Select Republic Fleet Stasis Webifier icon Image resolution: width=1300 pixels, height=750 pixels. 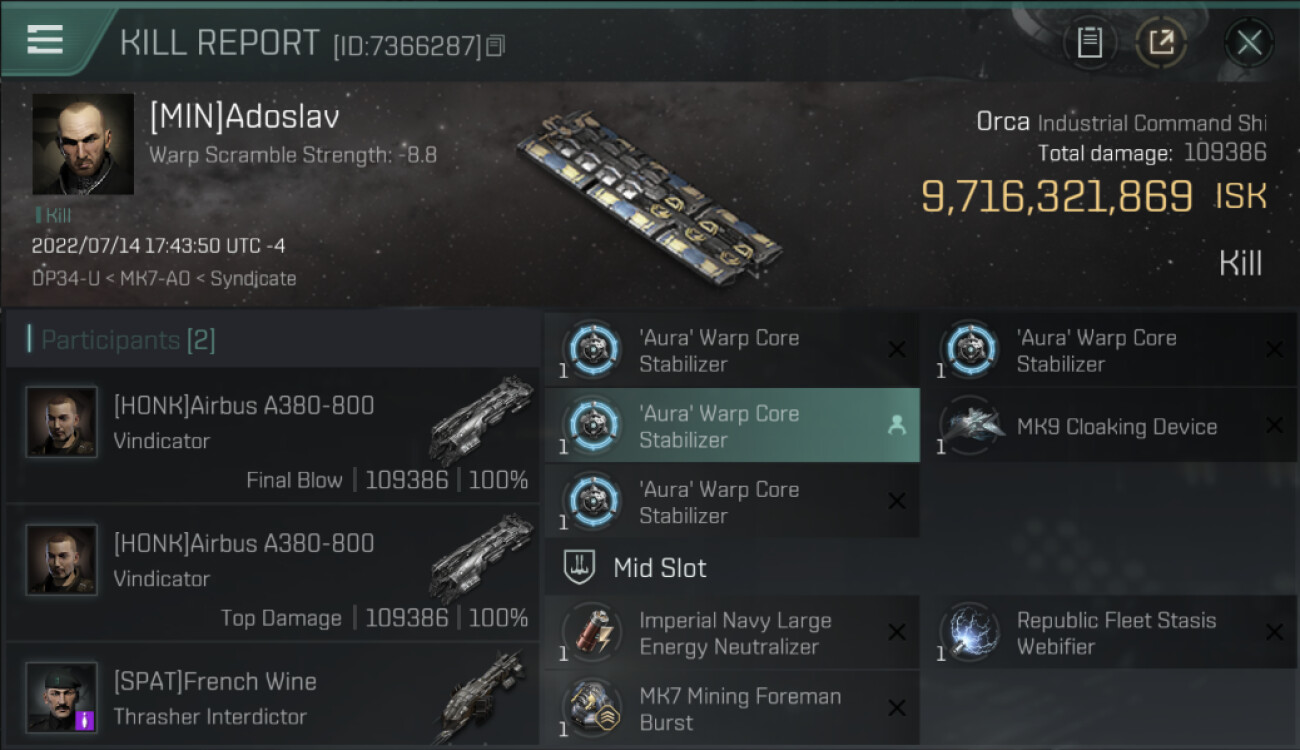click(970, 632)
